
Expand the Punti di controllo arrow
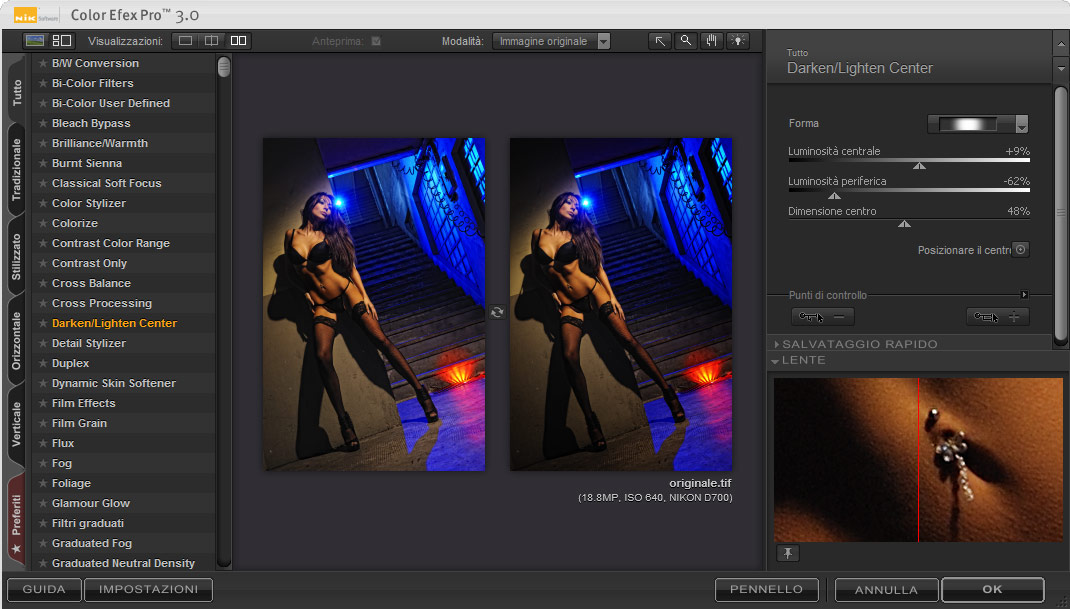(1024, 295)
